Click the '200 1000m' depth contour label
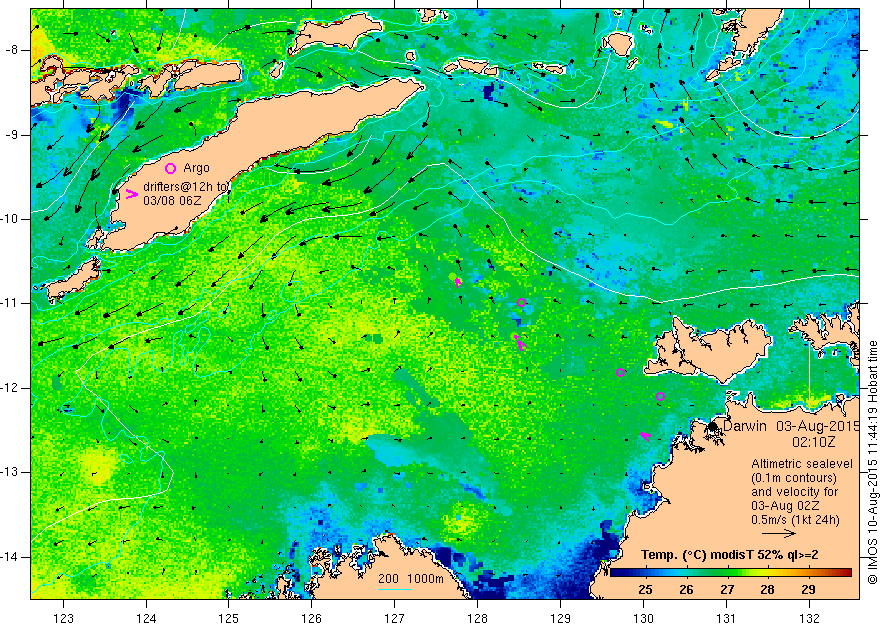This screenshot has width=880, height=630. (x=411, y=579)
